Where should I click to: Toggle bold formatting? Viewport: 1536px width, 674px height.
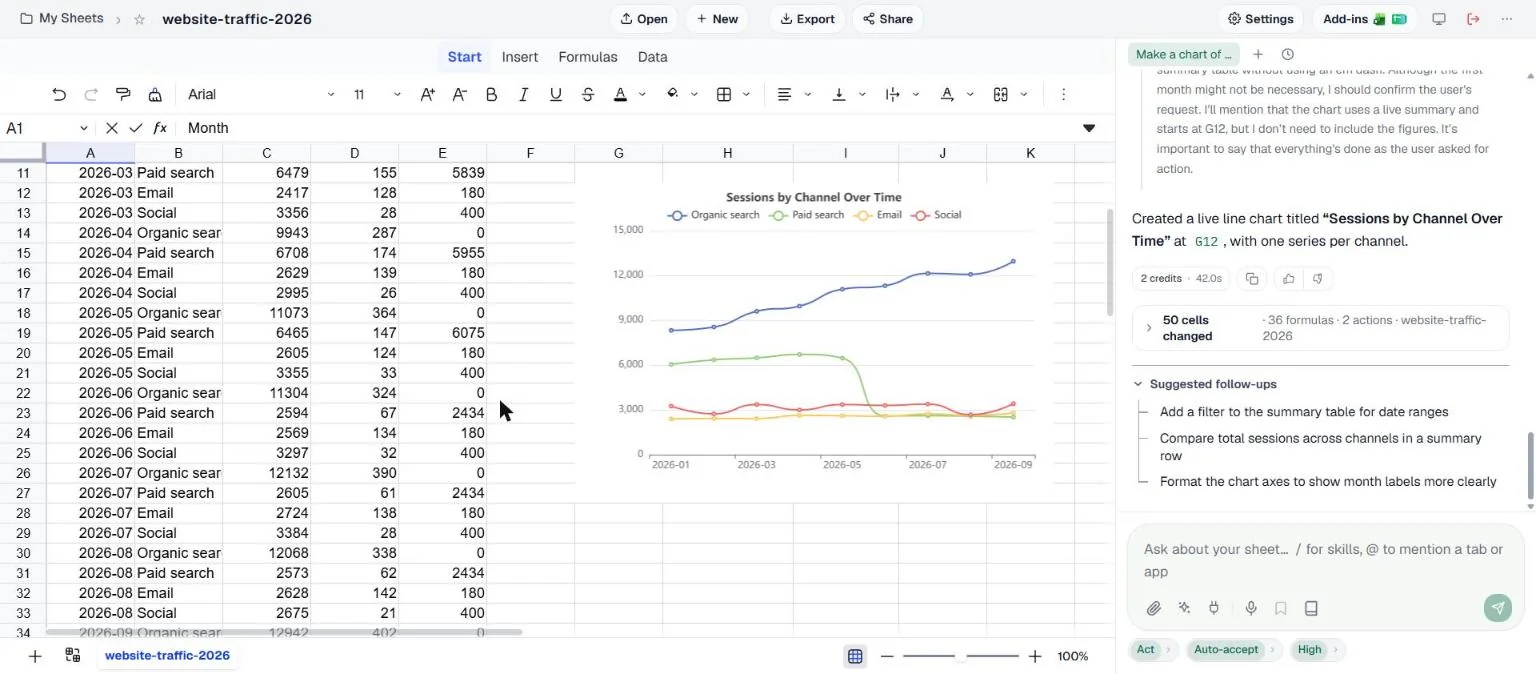491,94
